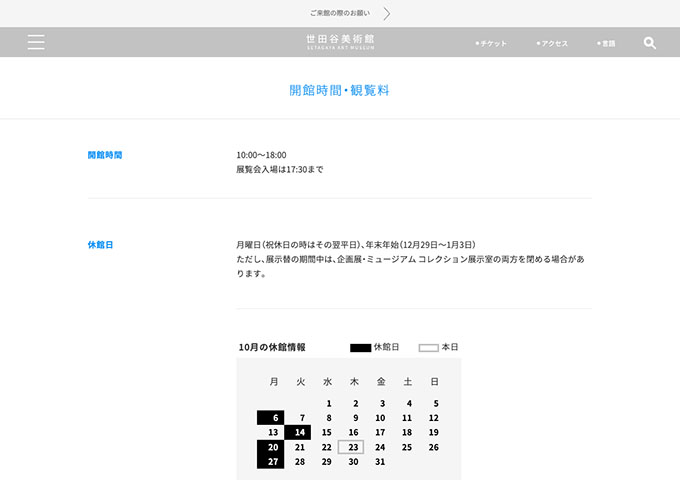Screen dimensions: 680x480
Task: Click the search magnifier icon
Action: coord(649,43)
